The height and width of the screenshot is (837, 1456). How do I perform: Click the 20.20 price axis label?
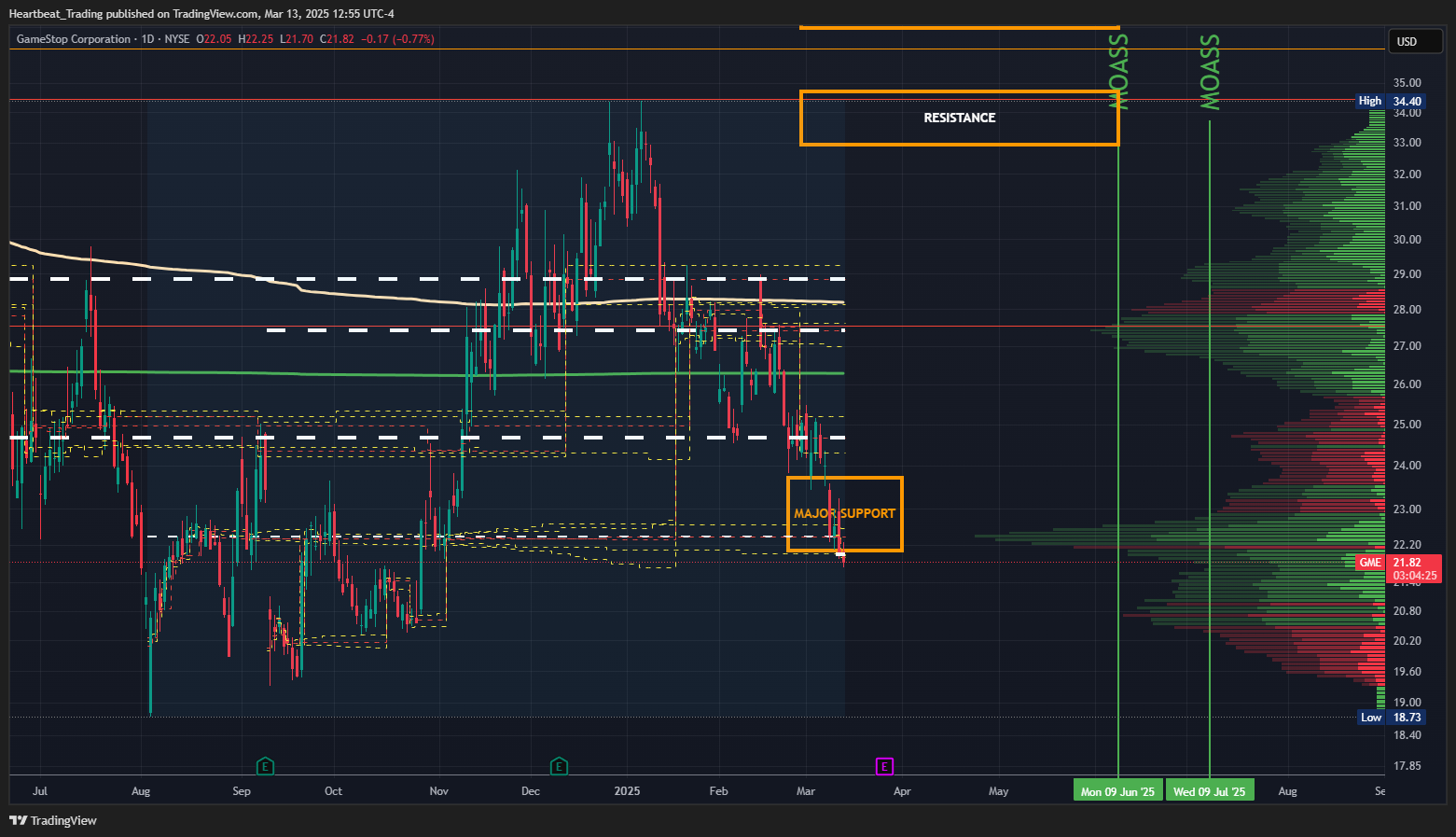[x=1407, y=641]
